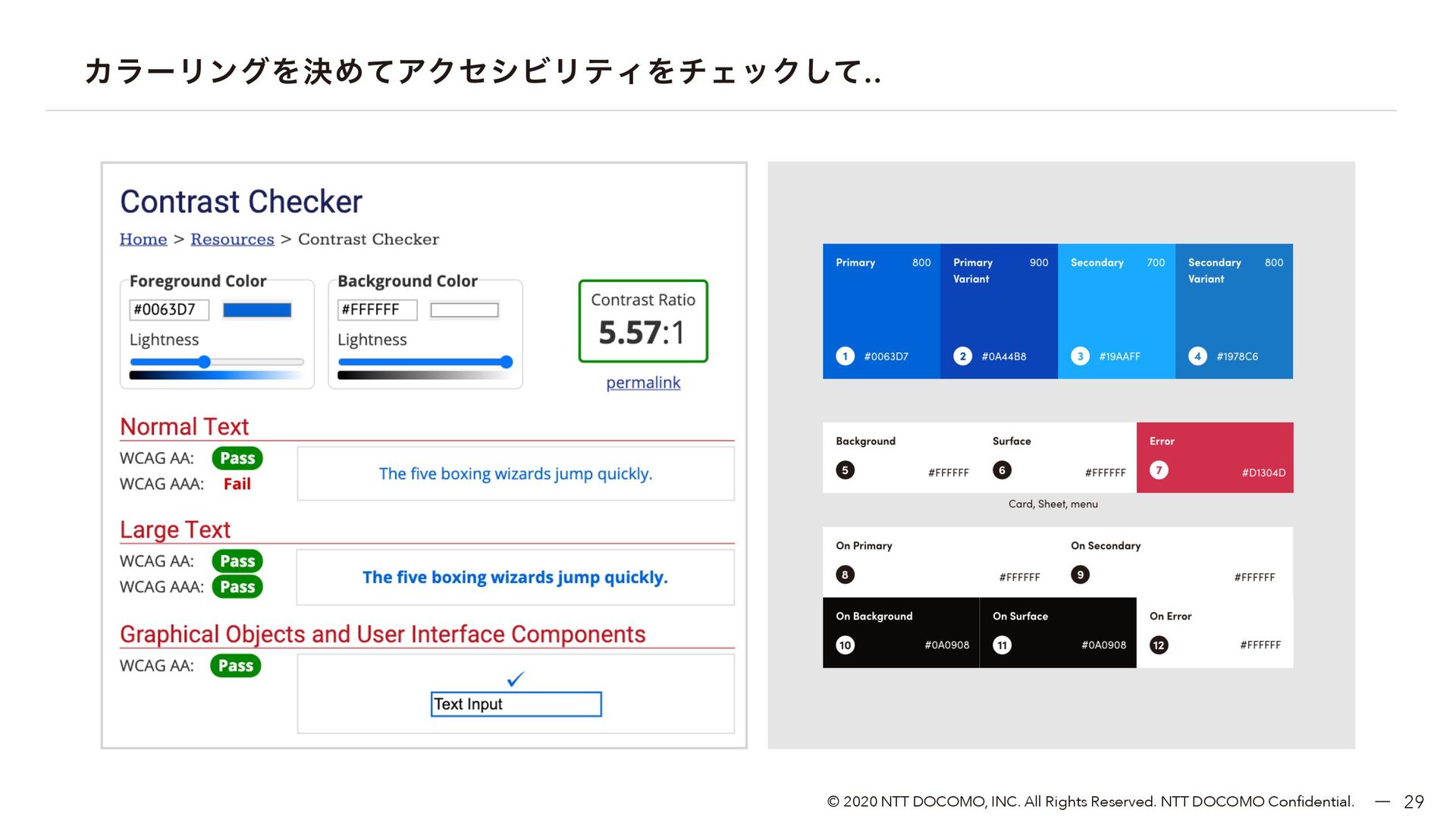Click the Home breadcrumb link

point(143,240)
